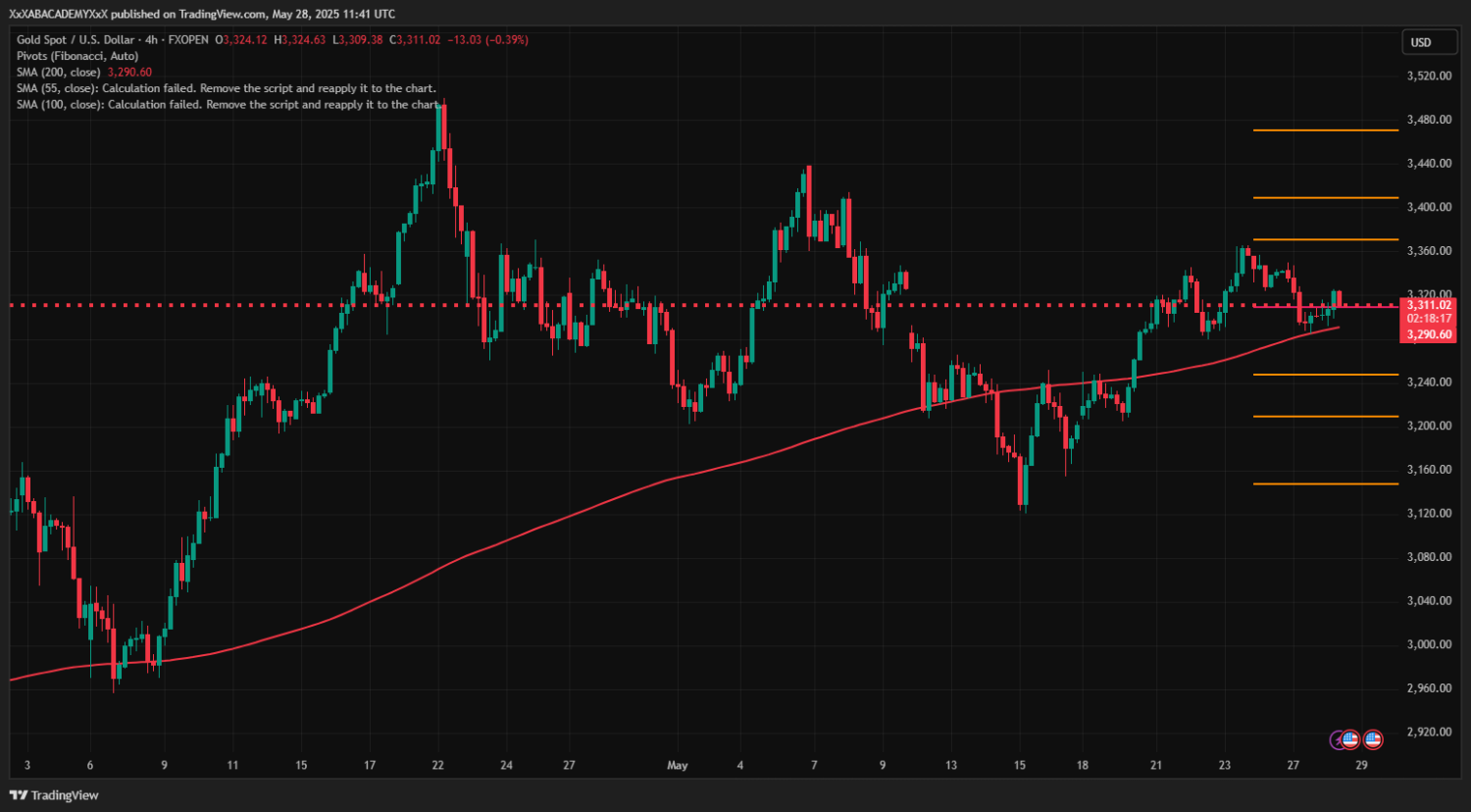Open the US flag event beside lightning icon

coord(1350,739)
